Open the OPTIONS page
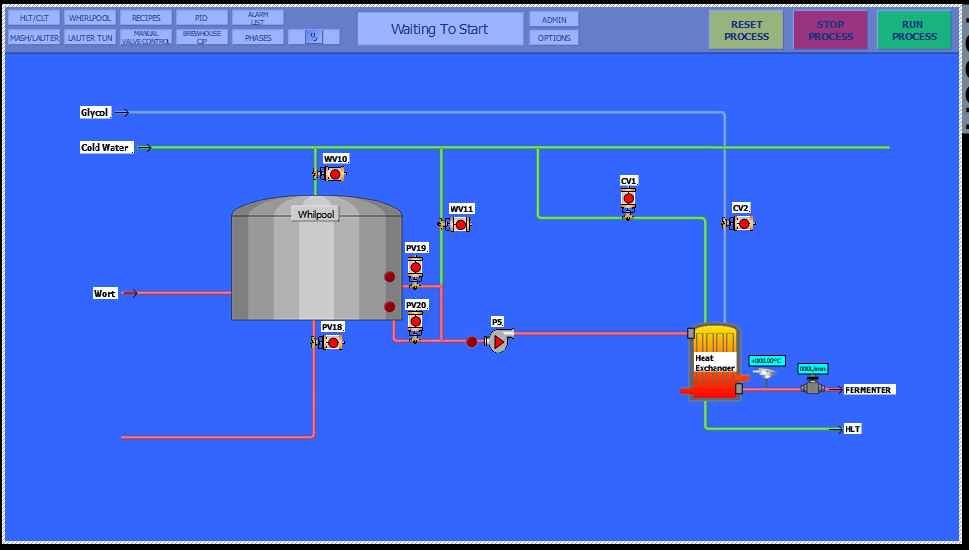 click(554, 38)
